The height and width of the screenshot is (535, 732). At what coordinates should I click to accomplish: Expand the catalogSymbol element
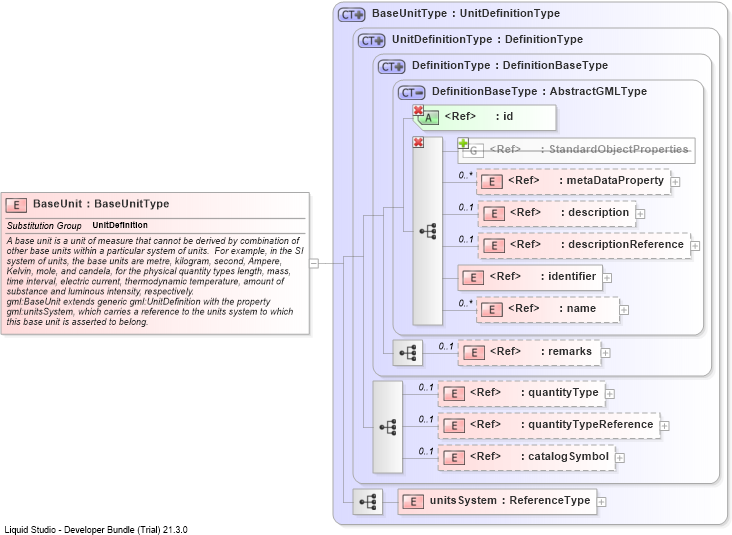[619, 458]
